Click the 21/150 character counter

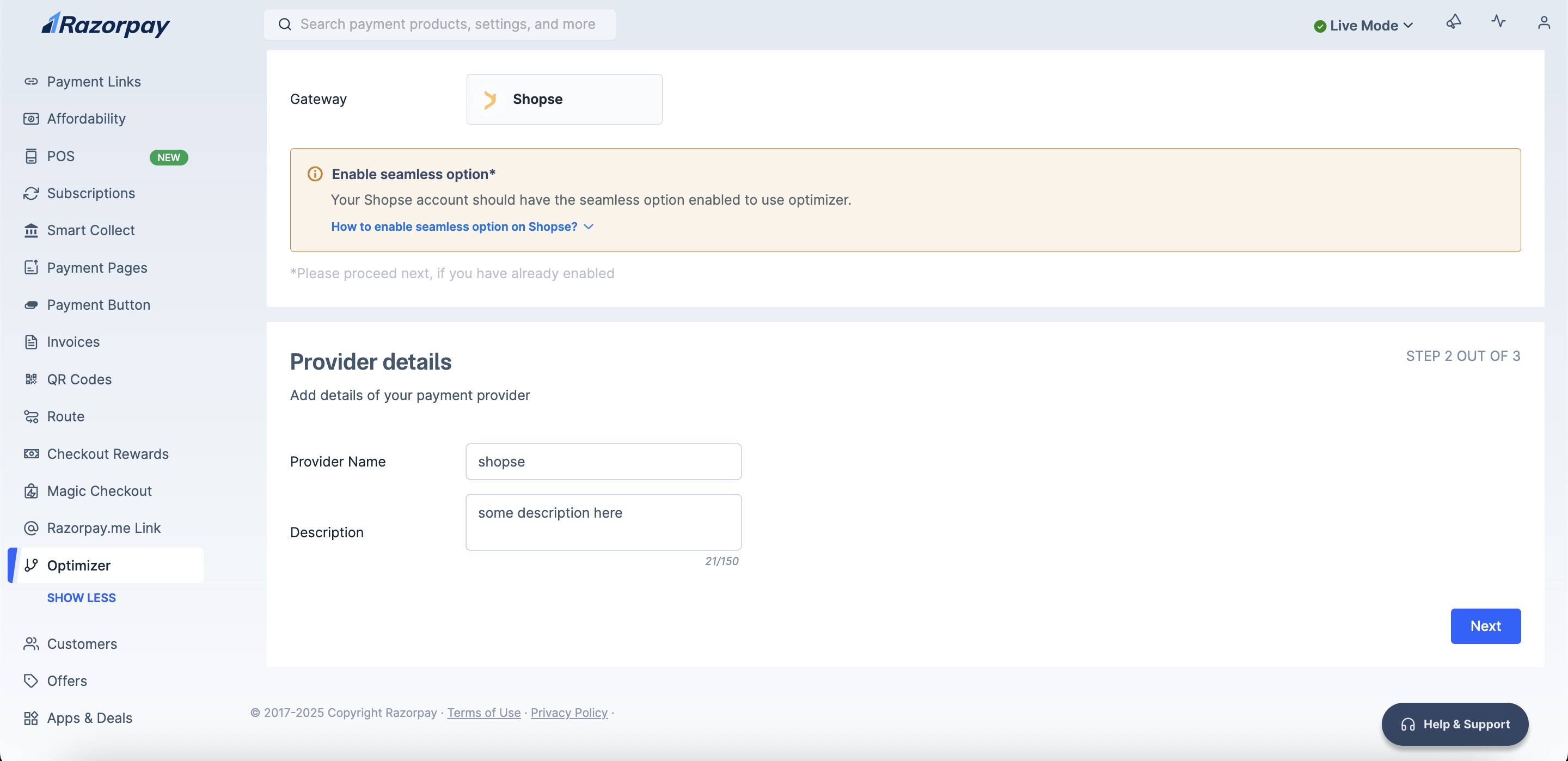tap(721, 561)
